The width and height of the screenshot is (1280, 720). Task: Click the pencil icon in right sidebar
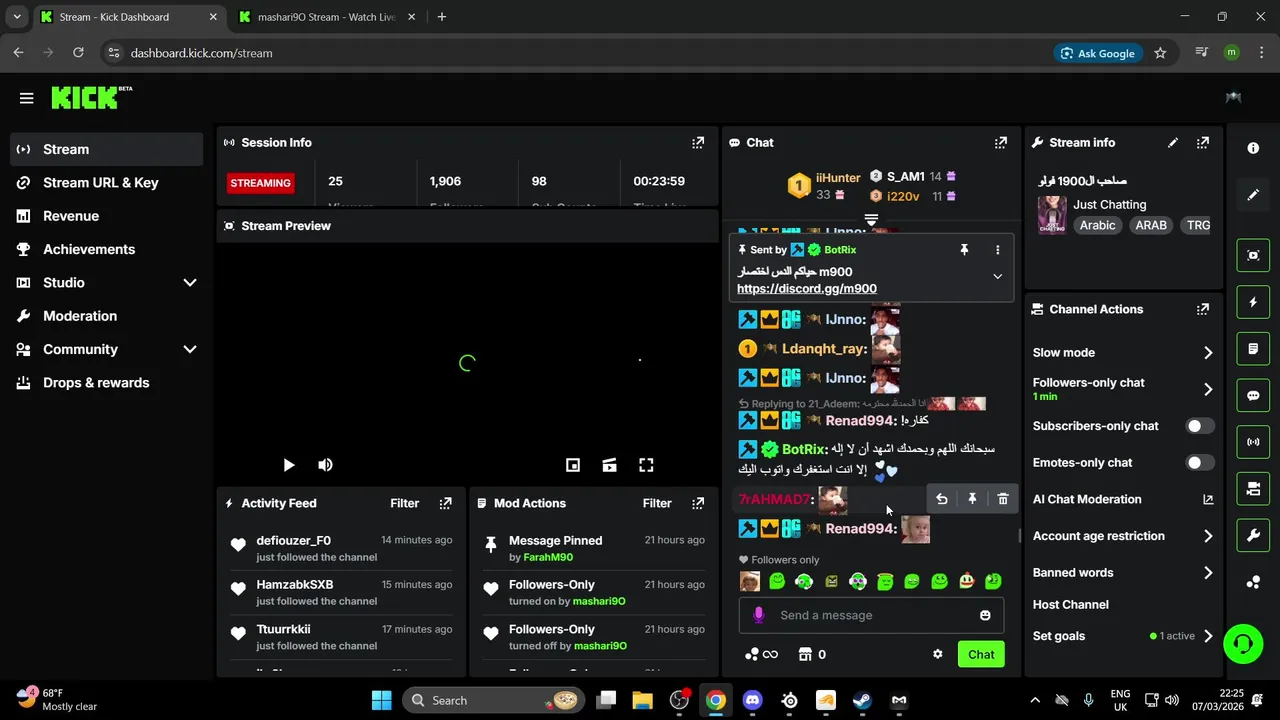(x=1253, y=195)
